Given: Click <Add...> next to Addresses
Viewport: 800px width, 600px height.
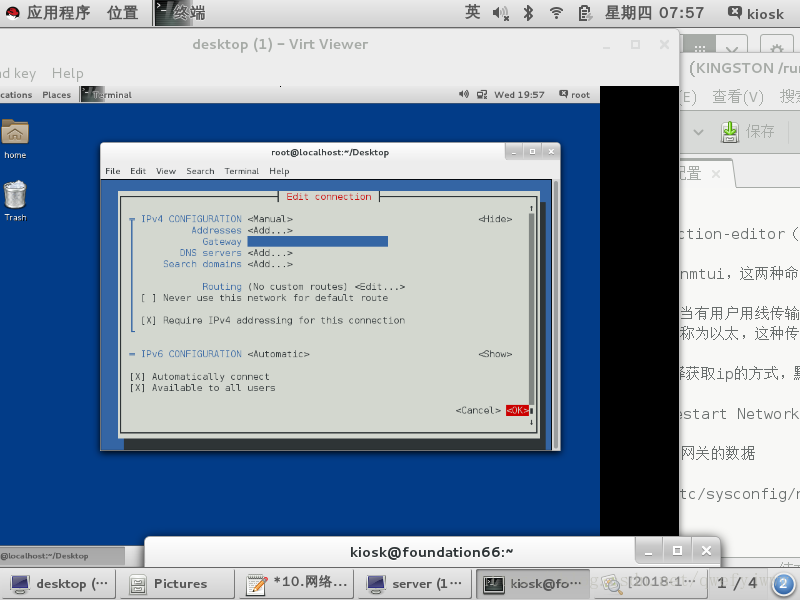Looking at the screenshot, I should pyautogui.click(x=270, y=230).
